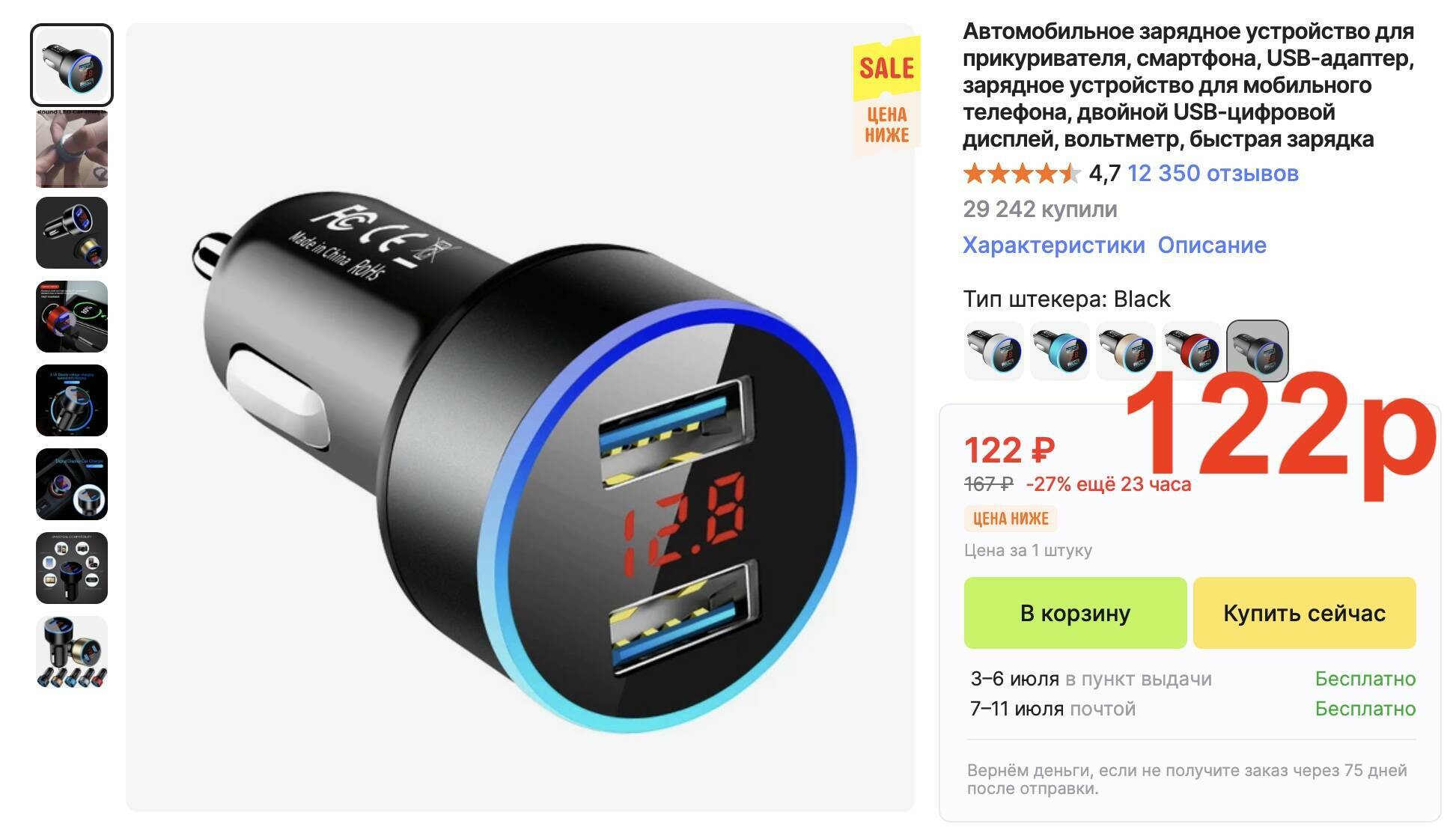Open the 12 350 отзывов reviews link

click(x=1213, y=174)
